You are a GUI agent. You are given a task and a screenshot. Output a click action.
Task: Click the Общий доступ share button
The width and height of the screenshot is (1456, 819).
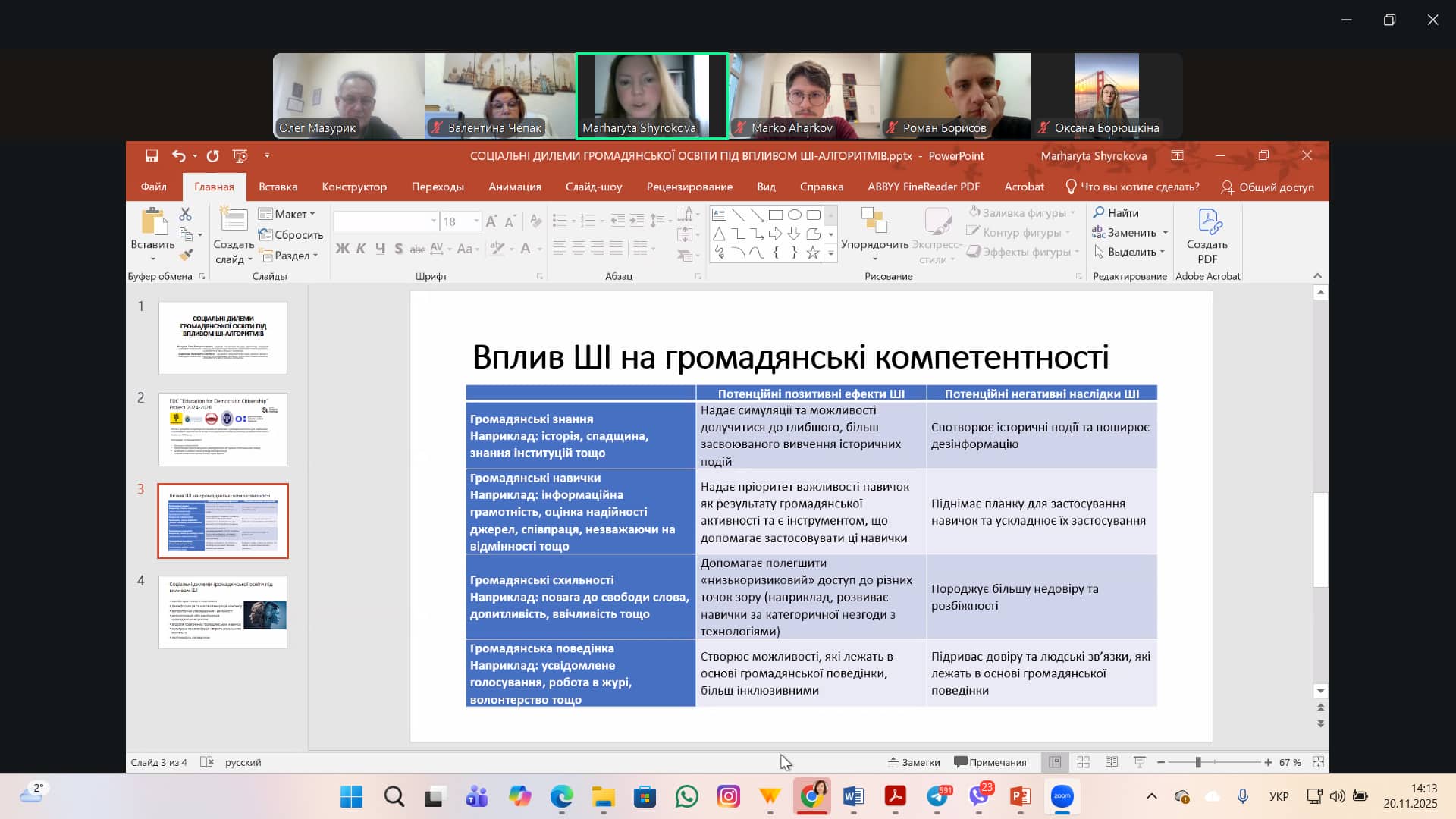click(1267, 187)
